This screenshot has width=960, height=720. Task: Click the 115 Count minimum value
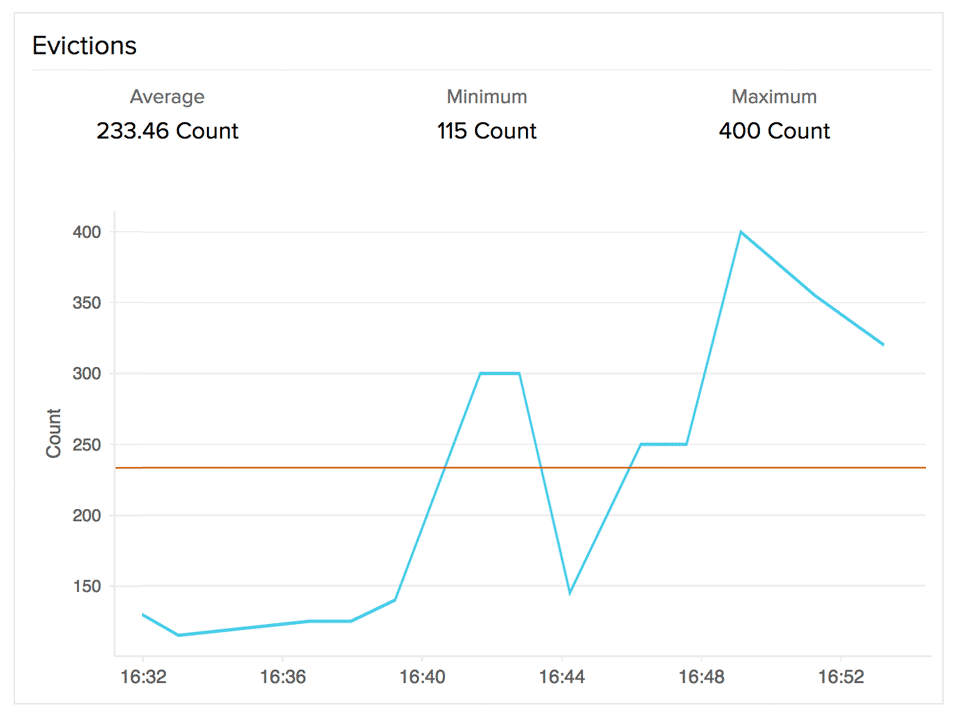click(487, 131)
